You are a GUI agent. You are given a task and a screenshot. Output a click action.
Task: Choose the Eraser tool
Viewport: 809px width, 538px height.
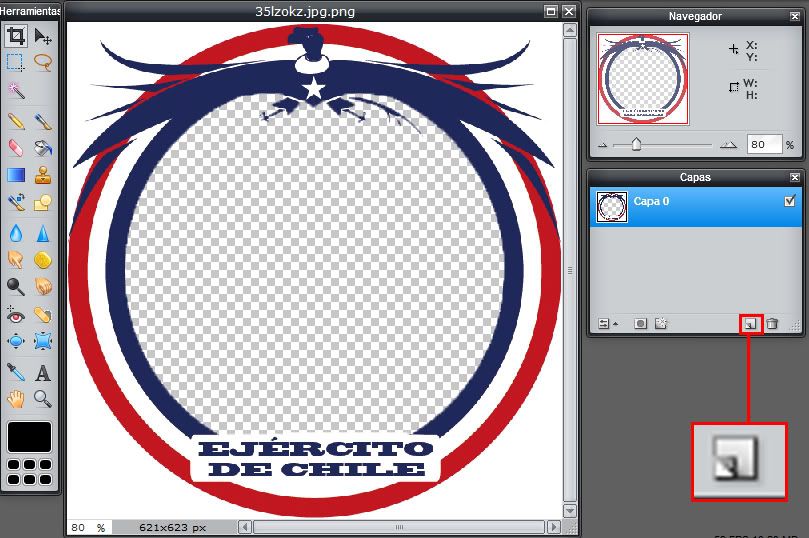pos(16,148)
